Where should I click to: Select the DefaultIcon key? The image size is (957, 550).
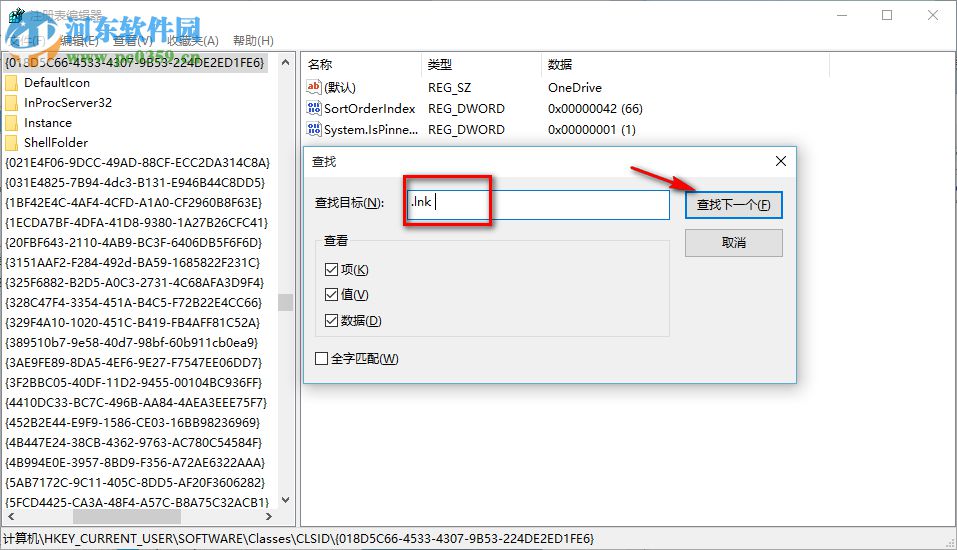[57, 83]
